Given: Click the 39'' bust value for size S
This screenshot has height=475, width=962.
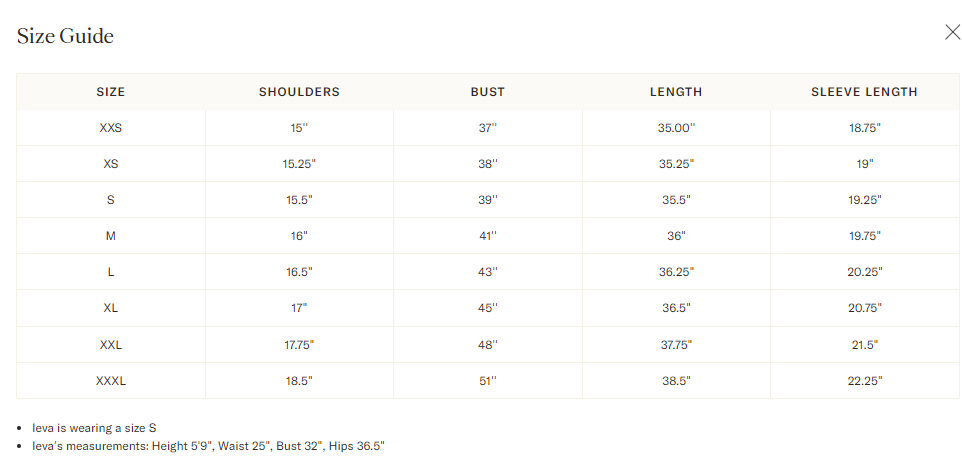Looking at the screenshot, I should click(488, 200).
